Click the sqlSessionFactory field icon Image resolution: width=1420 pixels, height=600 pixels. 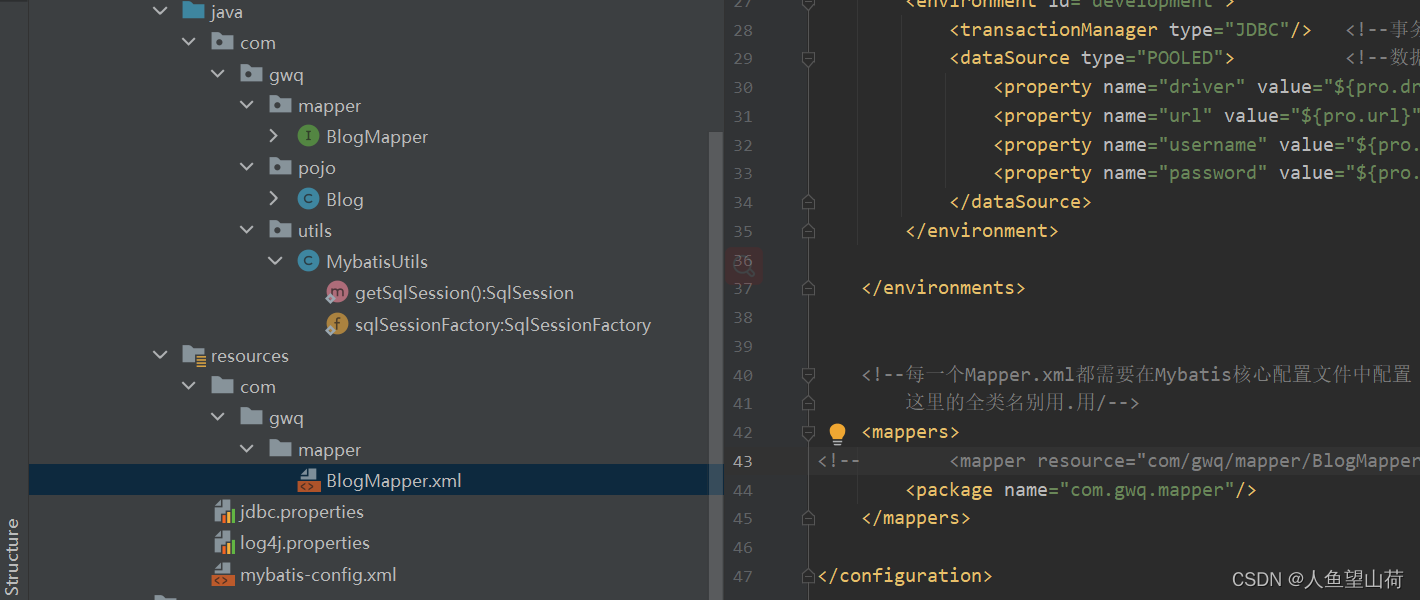click(337, 324)
